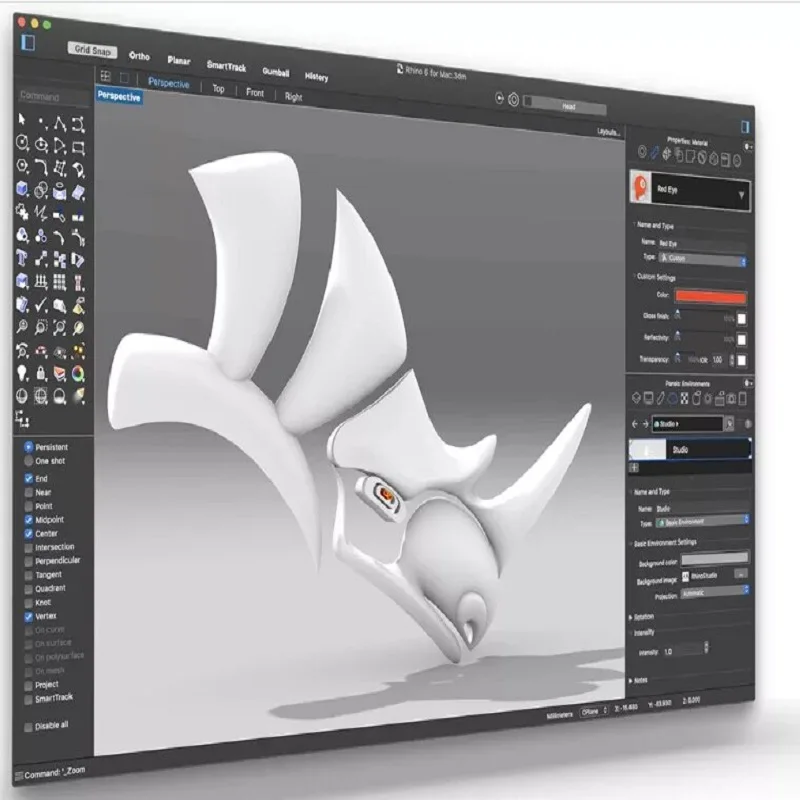Open the CPlane dropdown in status bar
Image resolution: width=800 pixels, height=800 pixels.
point(594,711)
